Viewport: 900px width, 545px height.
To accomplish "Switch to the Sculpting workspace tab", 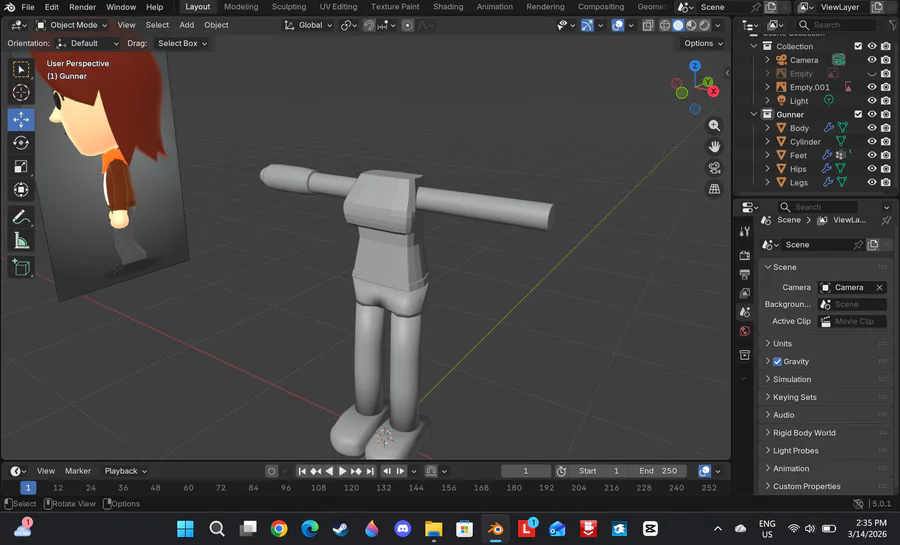I will (x=289, y=7).
